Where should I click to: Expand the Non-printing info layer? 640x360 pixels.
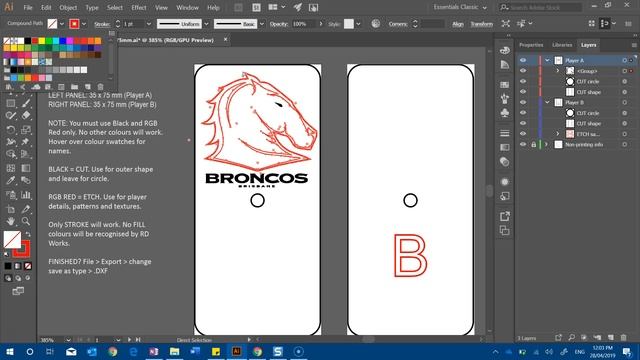(x=547, y=144)
